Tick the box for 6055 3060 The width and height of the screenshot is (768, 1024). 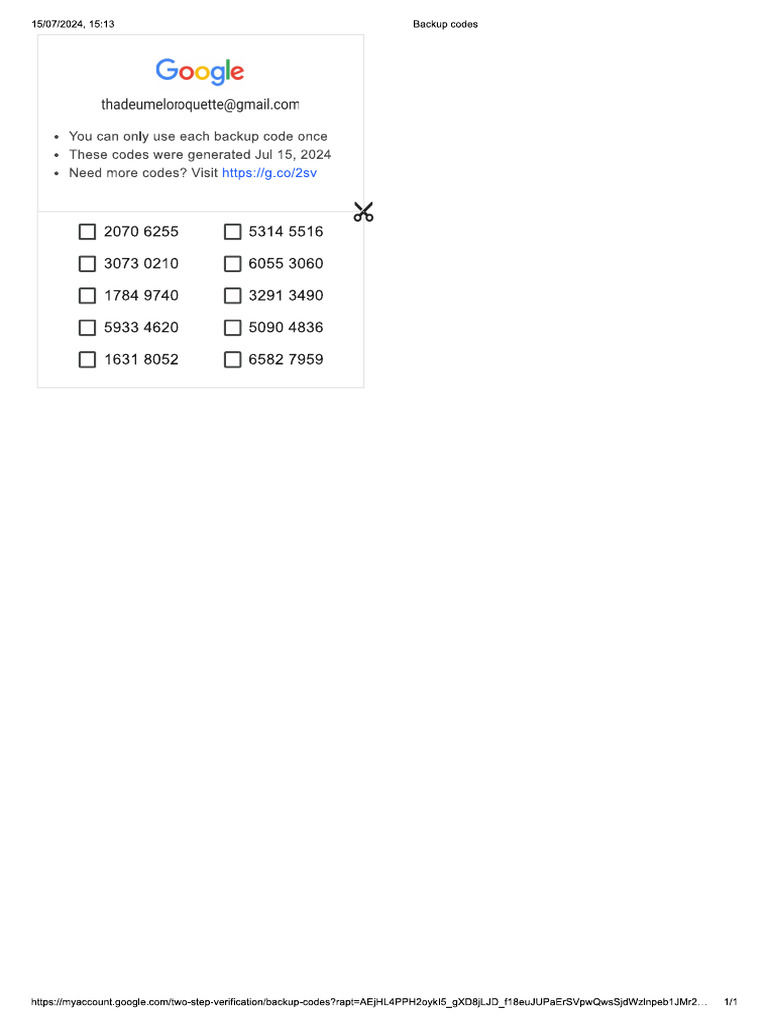pos(232,264)
